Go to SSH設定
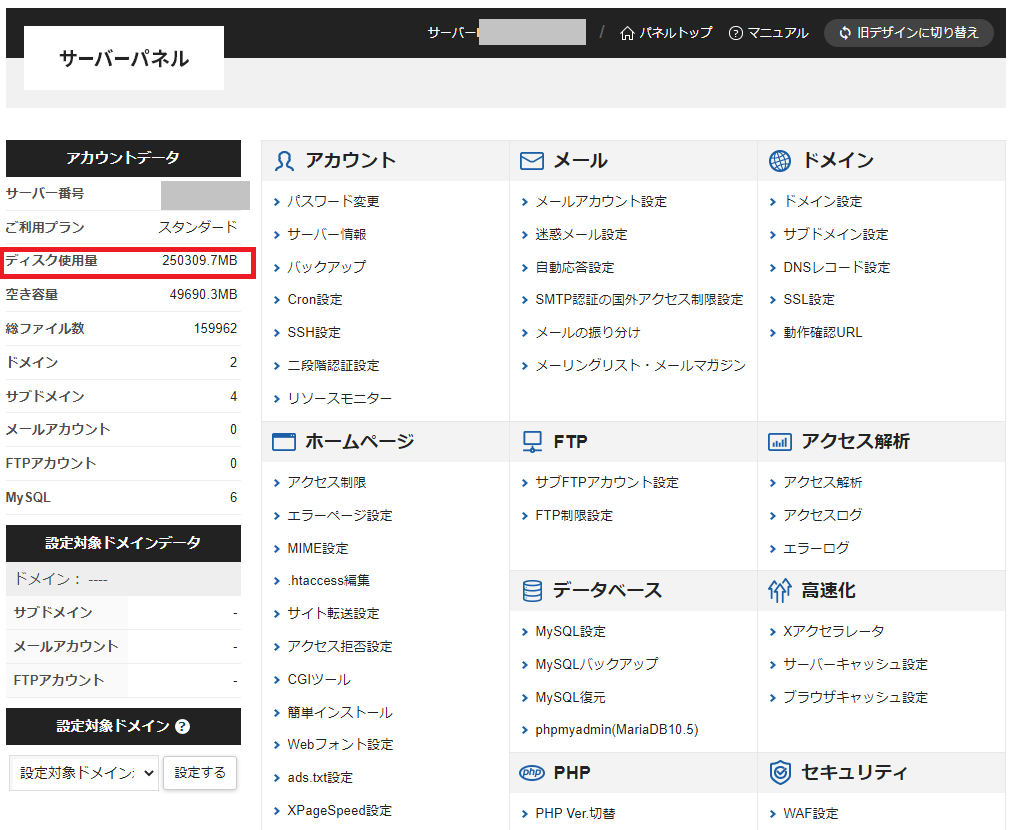This screenshot has height=830, width=1015. point(314,333)
